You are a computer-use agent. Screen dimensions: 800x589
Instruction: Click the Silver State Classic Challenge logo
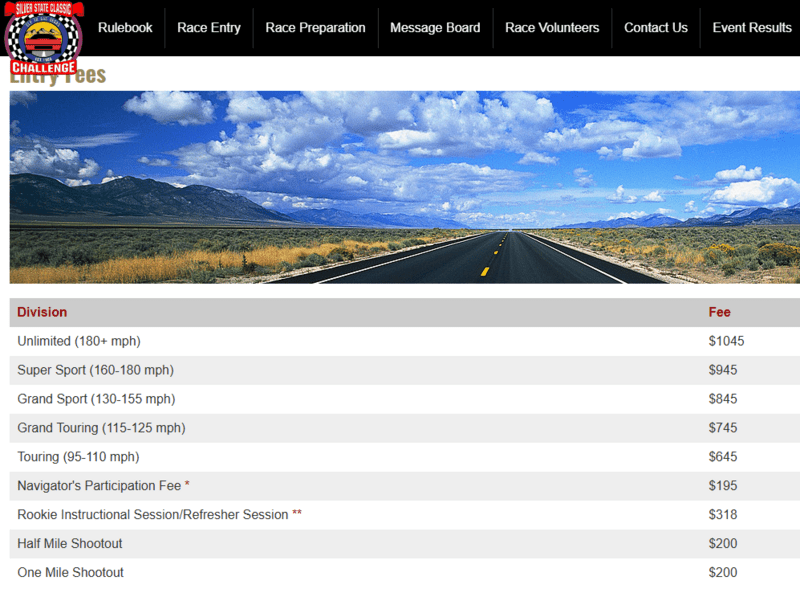click(x=43, y=38)
